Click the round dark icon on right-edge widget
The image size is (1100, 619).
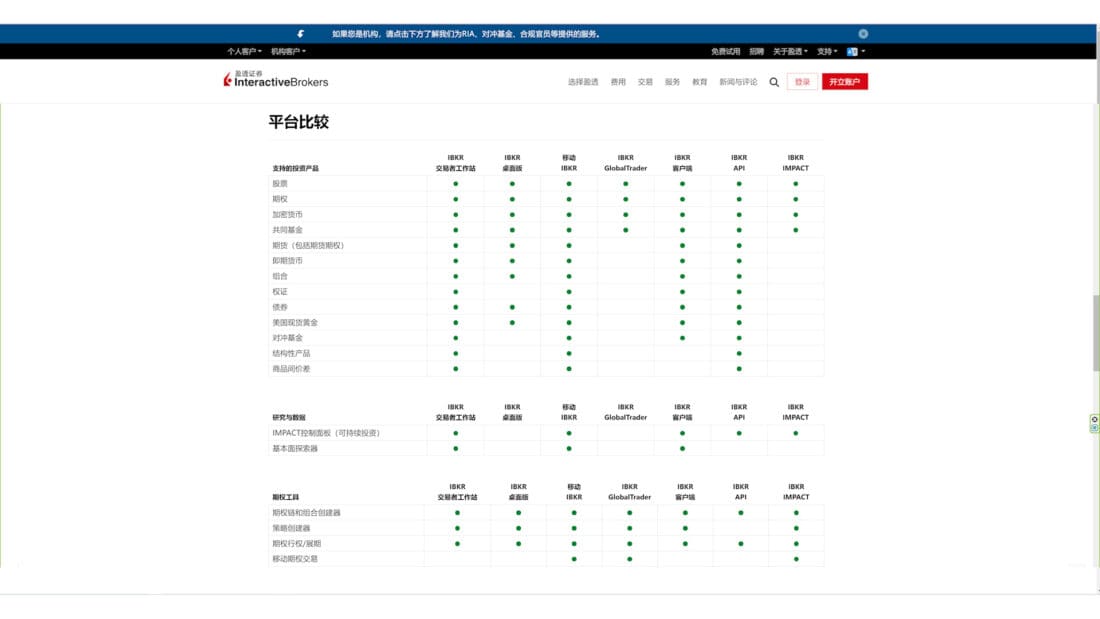tap(1094, 419)
